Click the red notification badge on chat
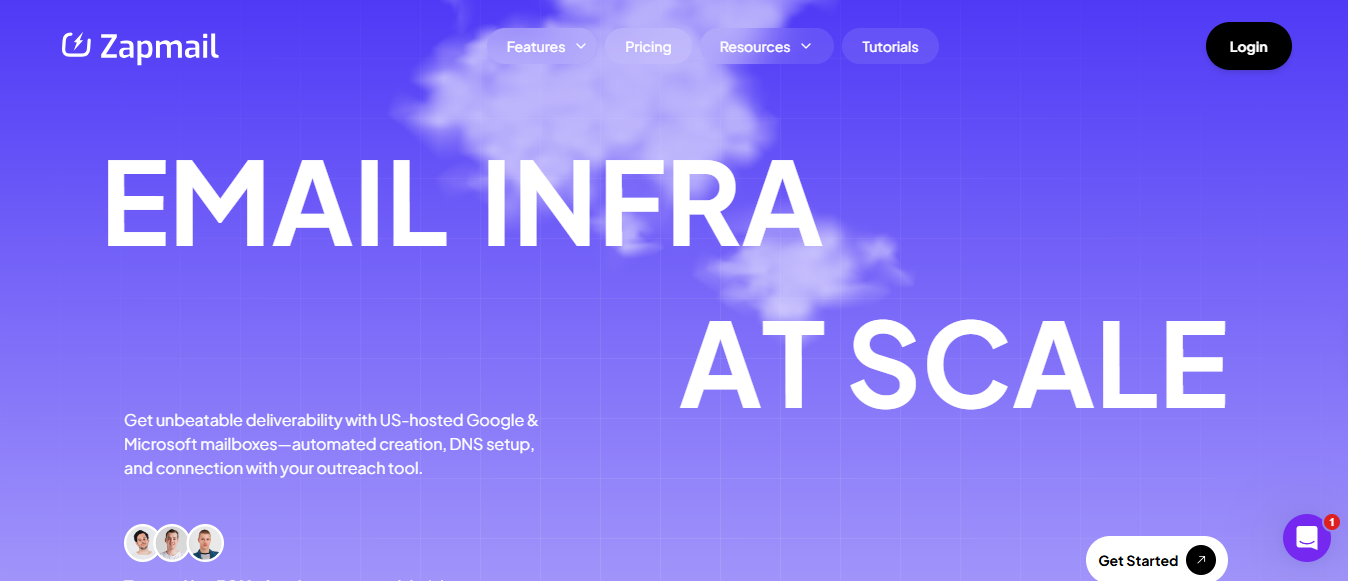 click(x=1331, y=522)
